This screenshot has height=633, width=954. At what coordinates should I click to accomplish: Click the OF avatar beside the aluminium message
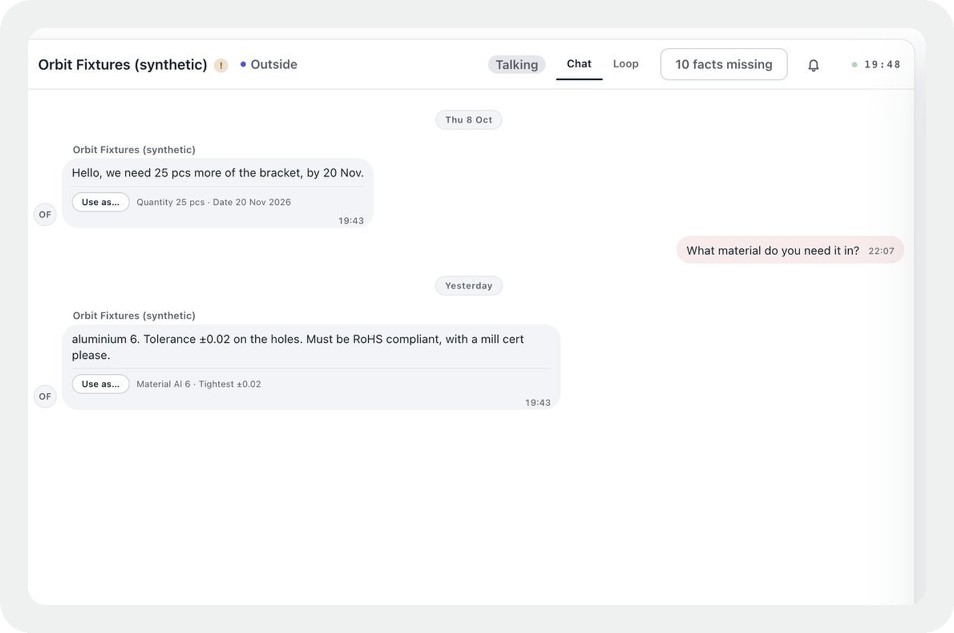[x=45, y=396]
